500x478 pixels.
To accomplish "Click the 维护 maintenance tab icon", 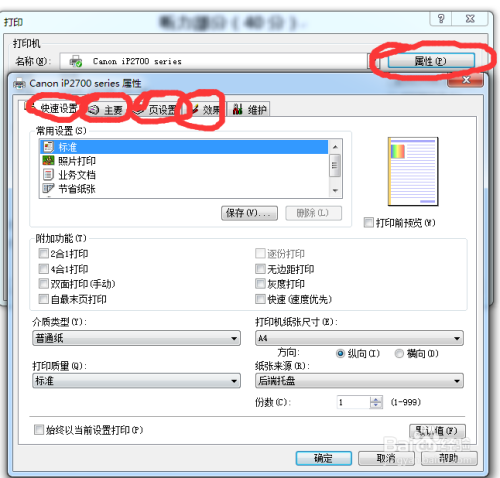I will click(x=237, y=109).
